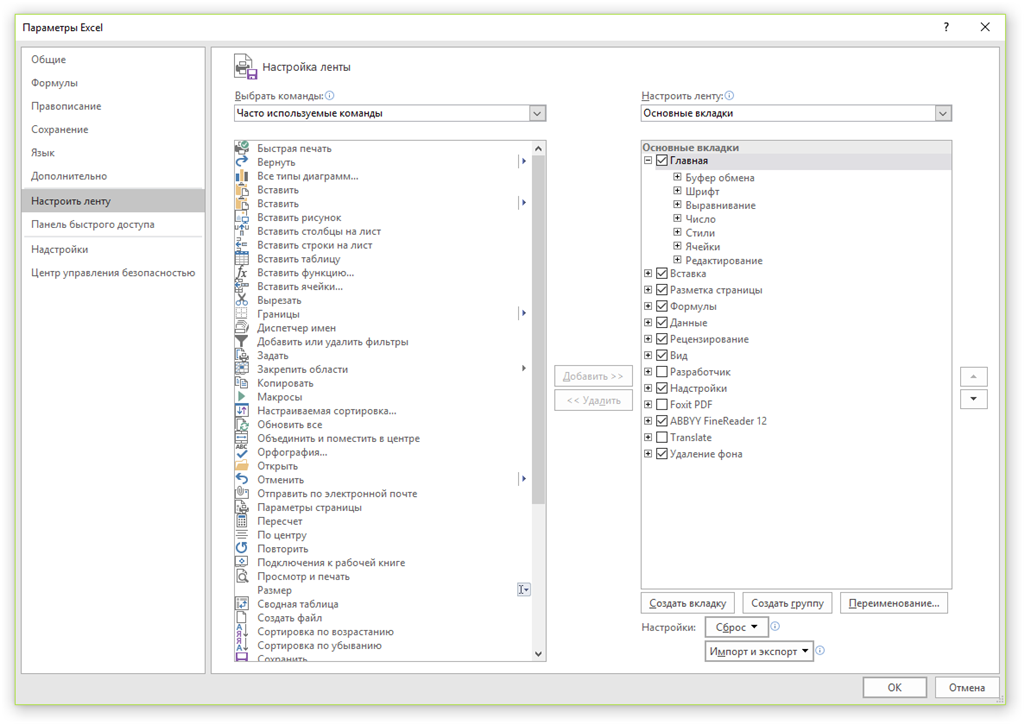Uncheck the Вставка tab checkbox
Viewport: 1024px width, 724px height.
[662, 274]
